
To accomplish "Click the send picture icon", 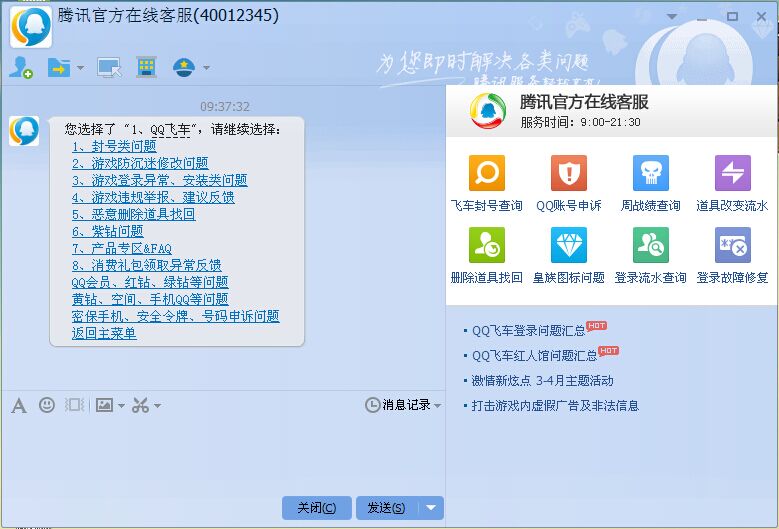I will pyautogui.click(x=104, y=405).
